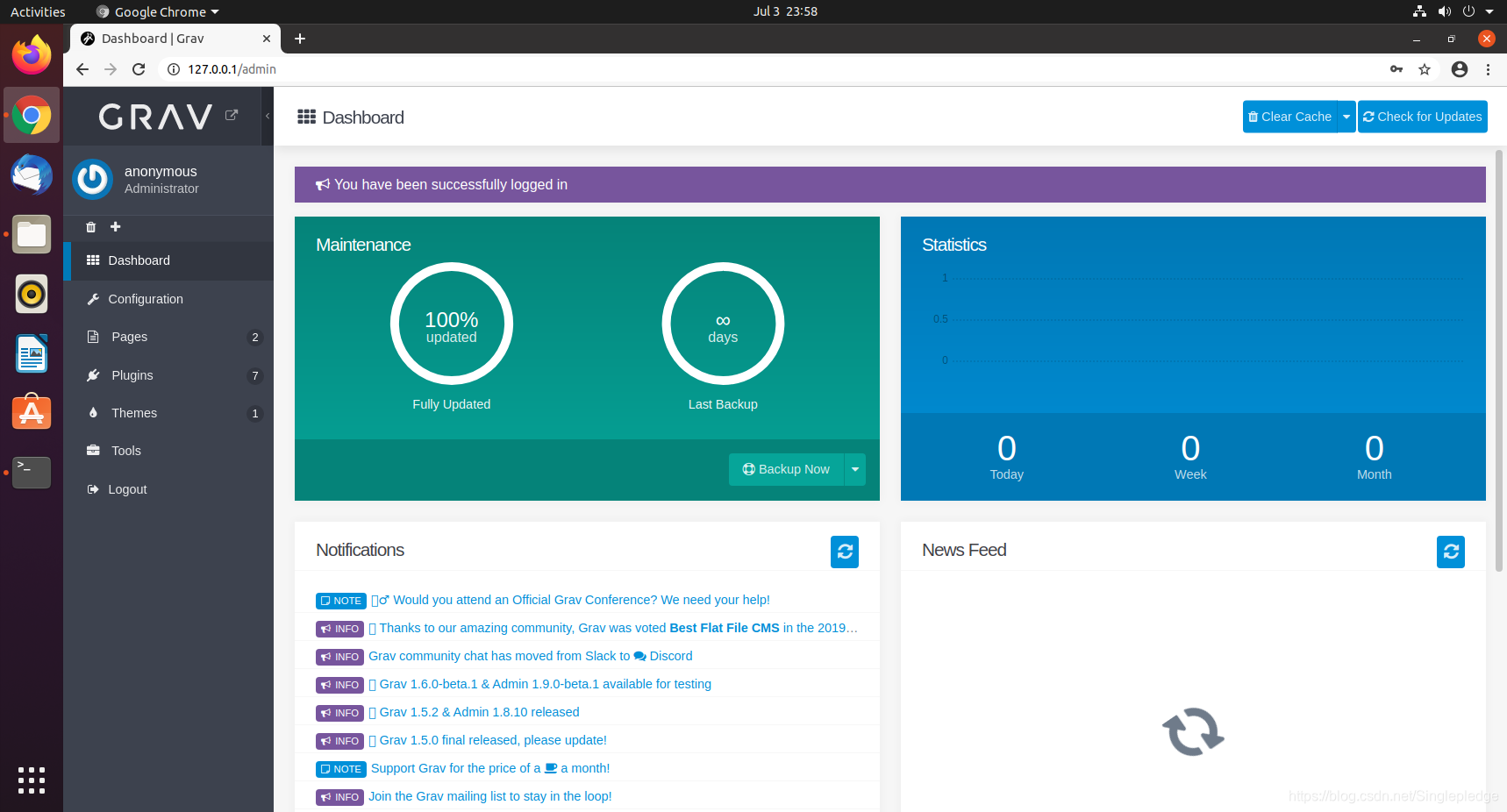Open the Google Chrome app menu in top bar
The image size is (1507, 812).
158,11
